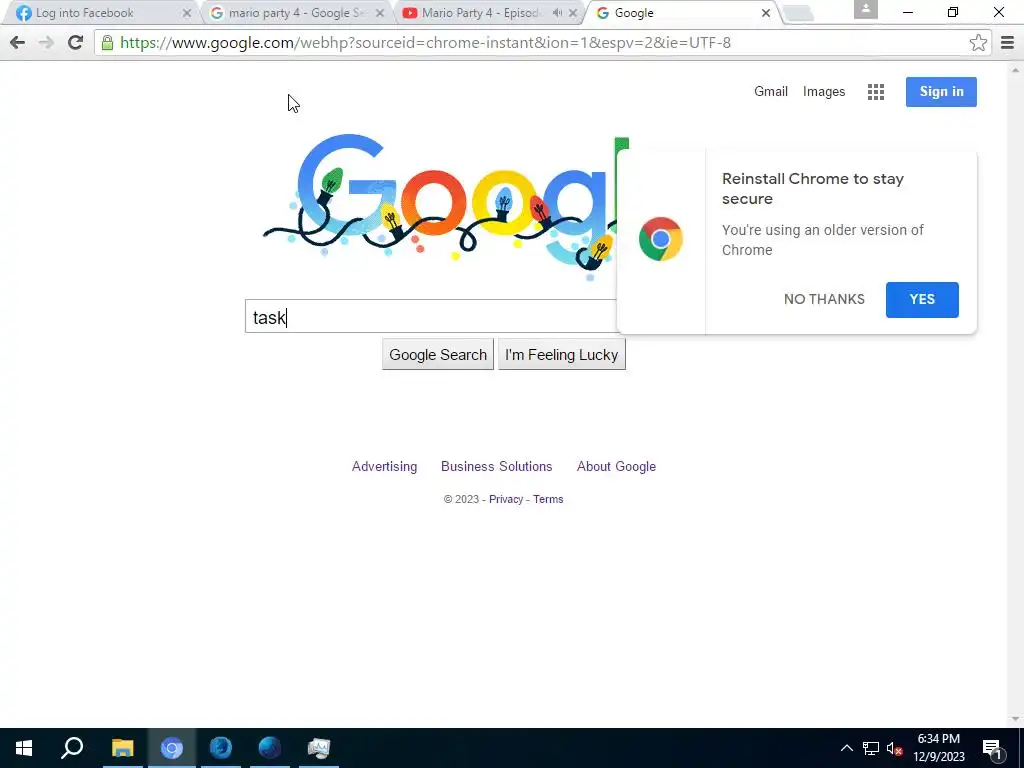Click the blue Sign in button
1024x768 pixels.
coord(941,92)
